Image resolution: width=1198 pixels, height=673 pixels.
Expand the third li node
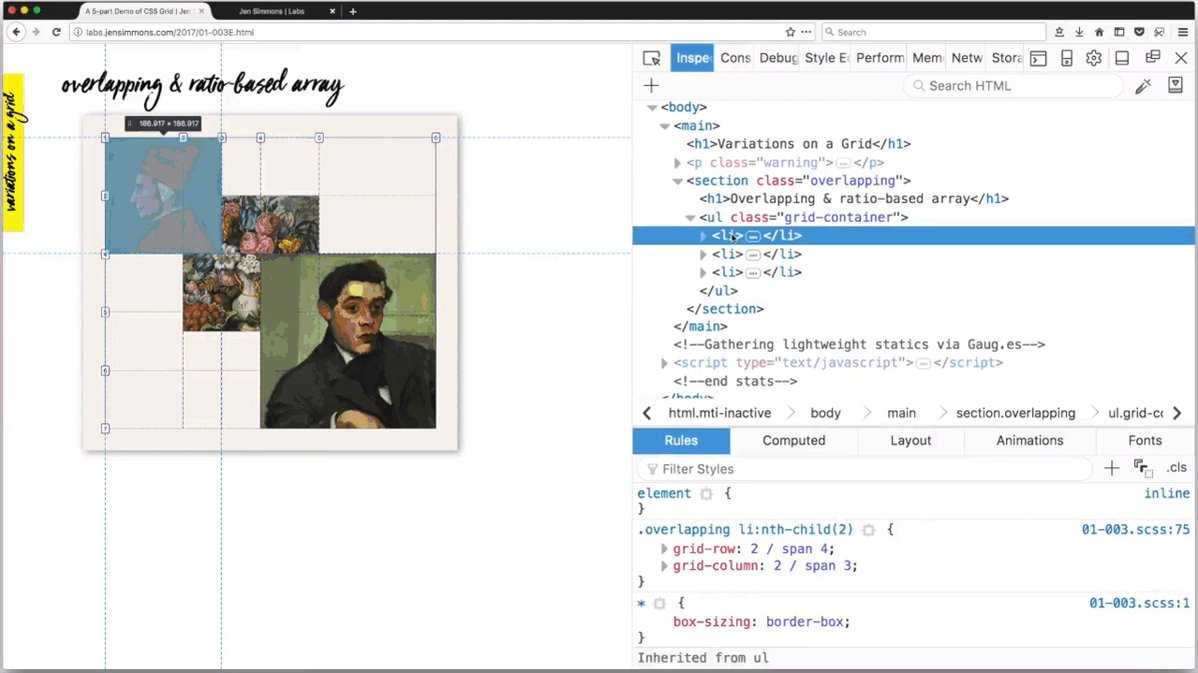coord(703,273)
